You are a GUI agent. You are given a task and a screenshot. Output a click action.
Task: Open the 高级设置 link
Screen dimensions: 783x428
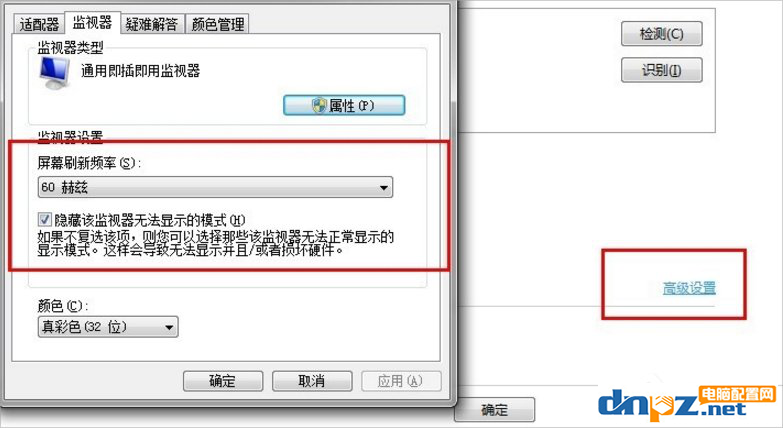pyautogui.click(x=689, y=288)
